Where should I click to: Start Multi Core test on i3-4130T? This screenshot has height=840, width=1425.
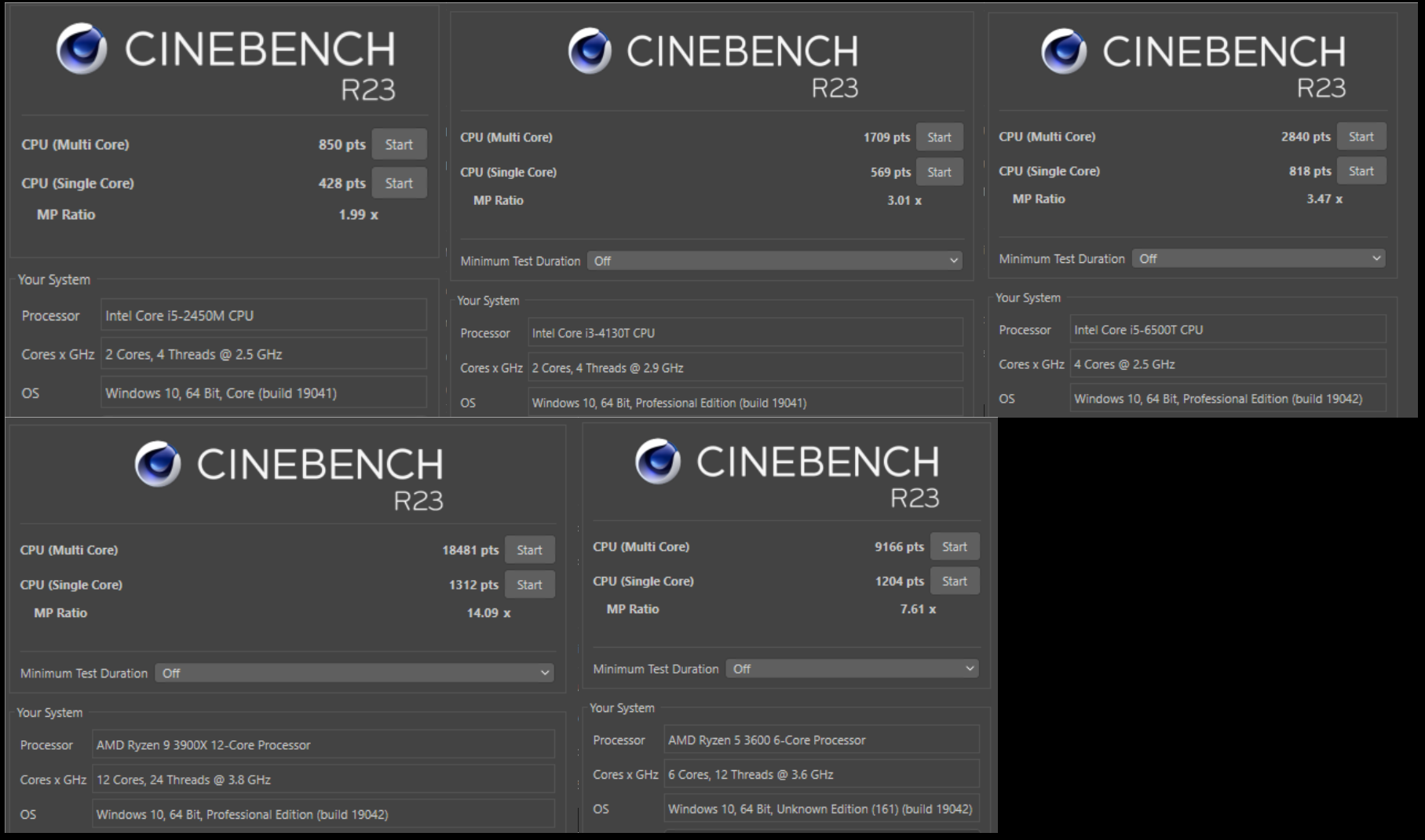tap(939, 137)
